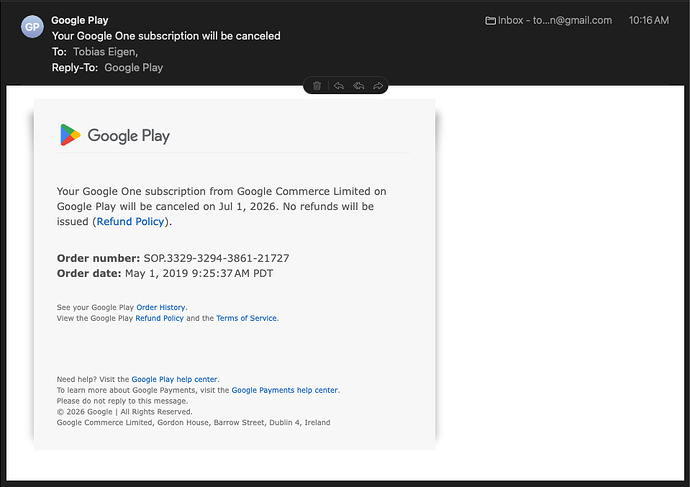
Task: Open the Refund Policy link beside Terms of Service
Action: click(x=159, y=318)
